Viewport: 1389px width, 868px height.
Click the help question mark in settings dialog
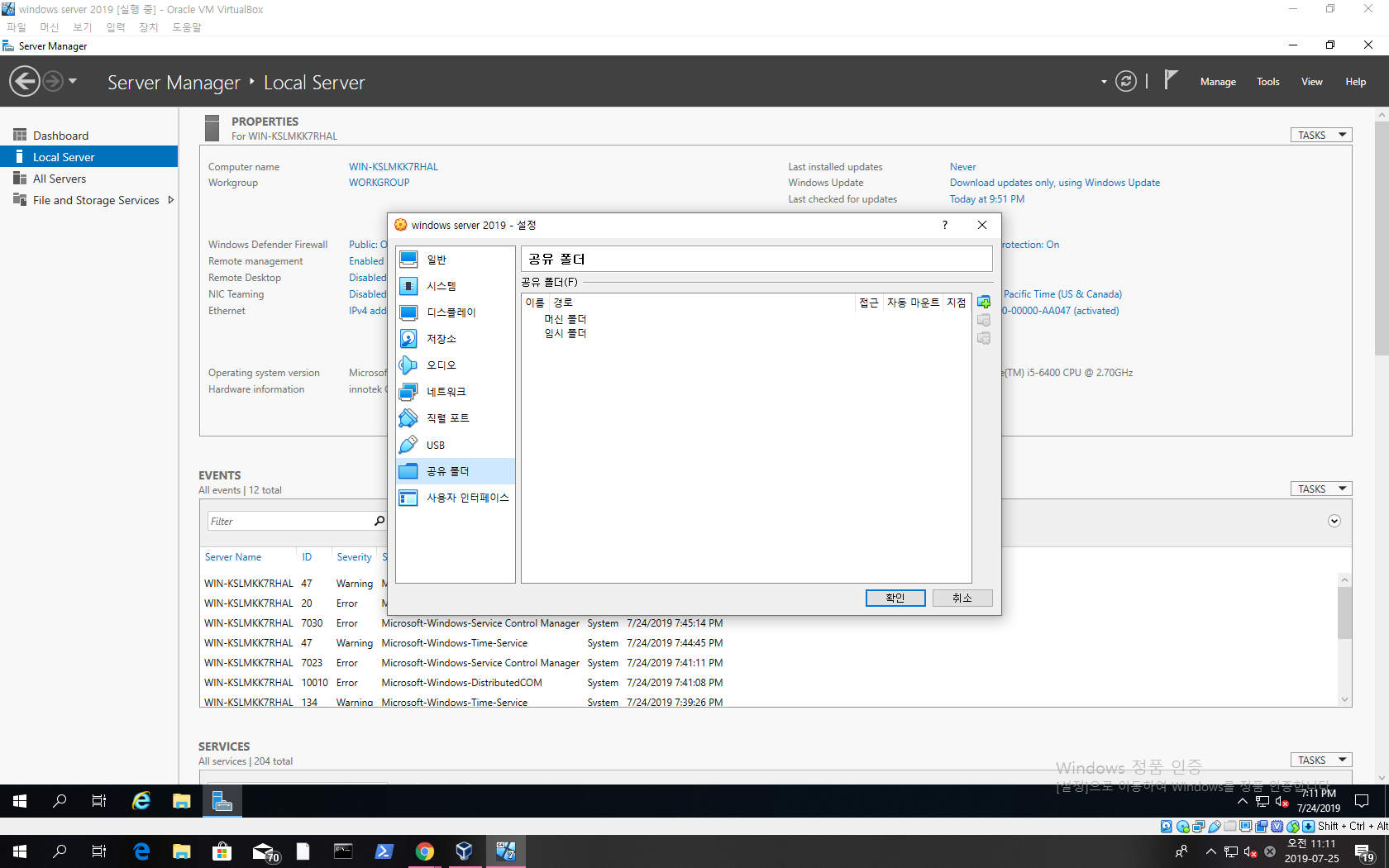945,225
